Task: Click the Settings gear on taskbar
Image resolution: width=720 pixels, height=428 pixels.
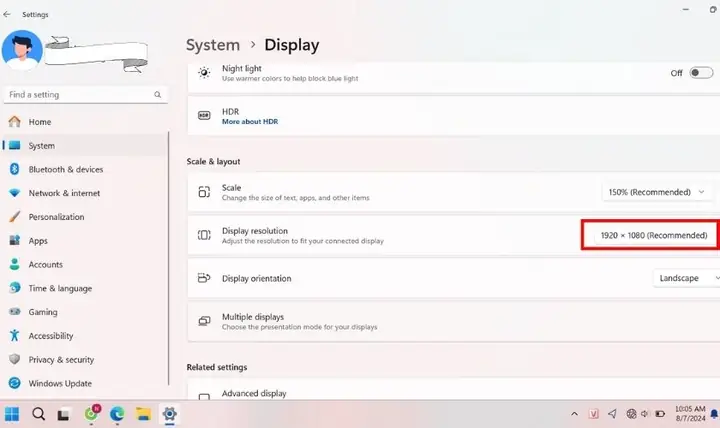Action: pos(169,414)
